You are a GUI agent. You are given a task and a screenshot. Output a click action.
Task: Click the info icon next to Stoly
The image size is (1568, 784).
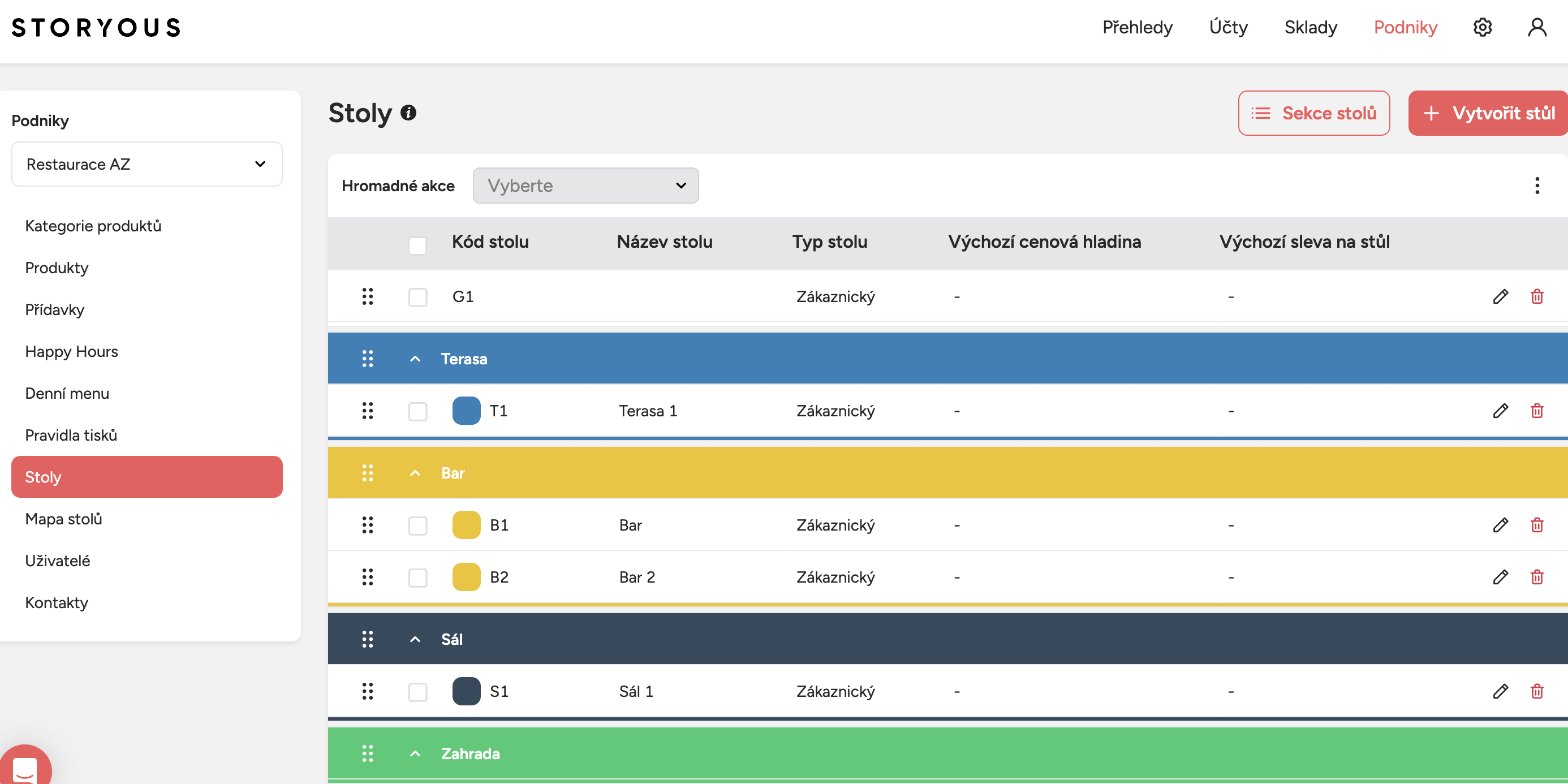point(408,113)
